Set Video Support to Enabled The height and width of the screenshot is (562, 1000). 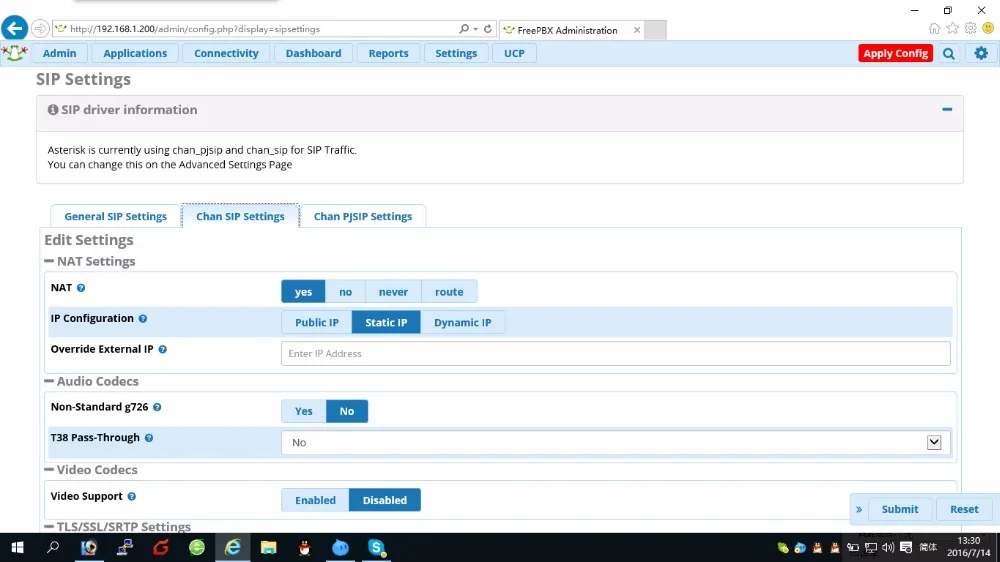point(315,500)
